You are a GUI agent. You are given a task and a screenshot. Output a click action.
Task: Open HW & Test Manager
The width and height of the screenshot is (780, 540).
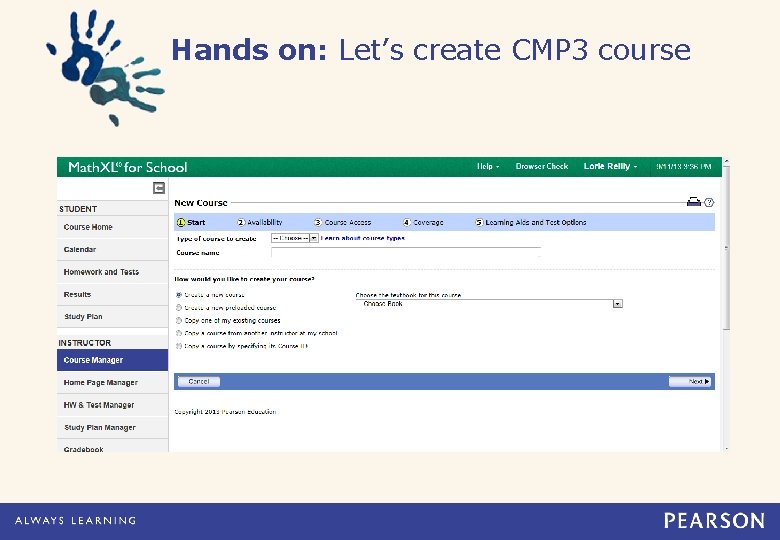[112, 405]
